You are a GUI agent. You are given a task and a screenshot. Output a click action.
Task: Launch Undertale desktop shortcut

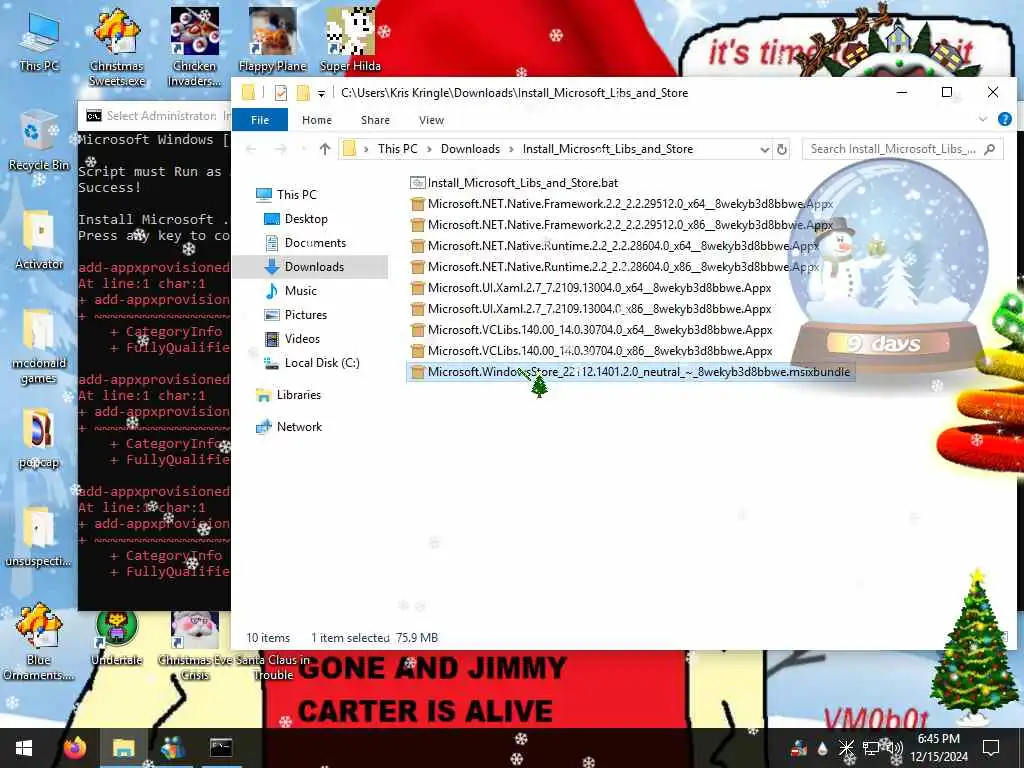116,637
